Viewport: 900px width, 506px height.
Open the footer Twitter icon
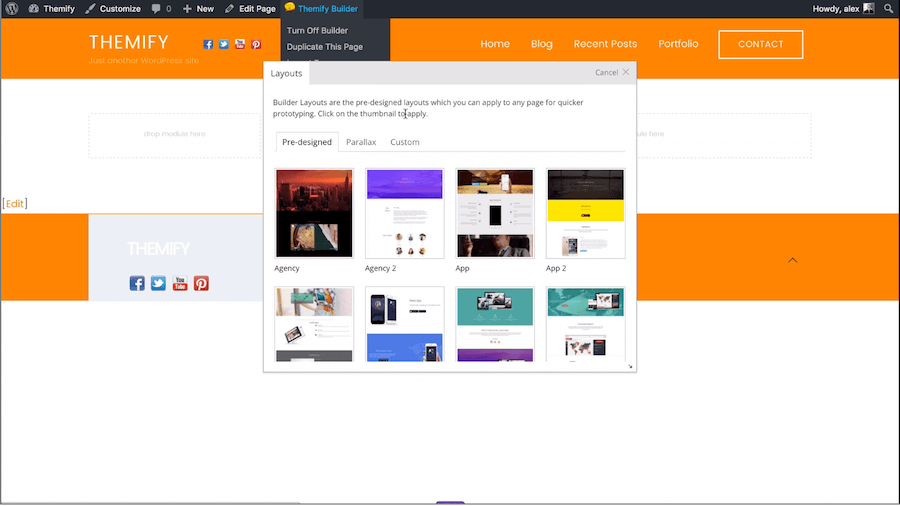(x=158, y=283)
